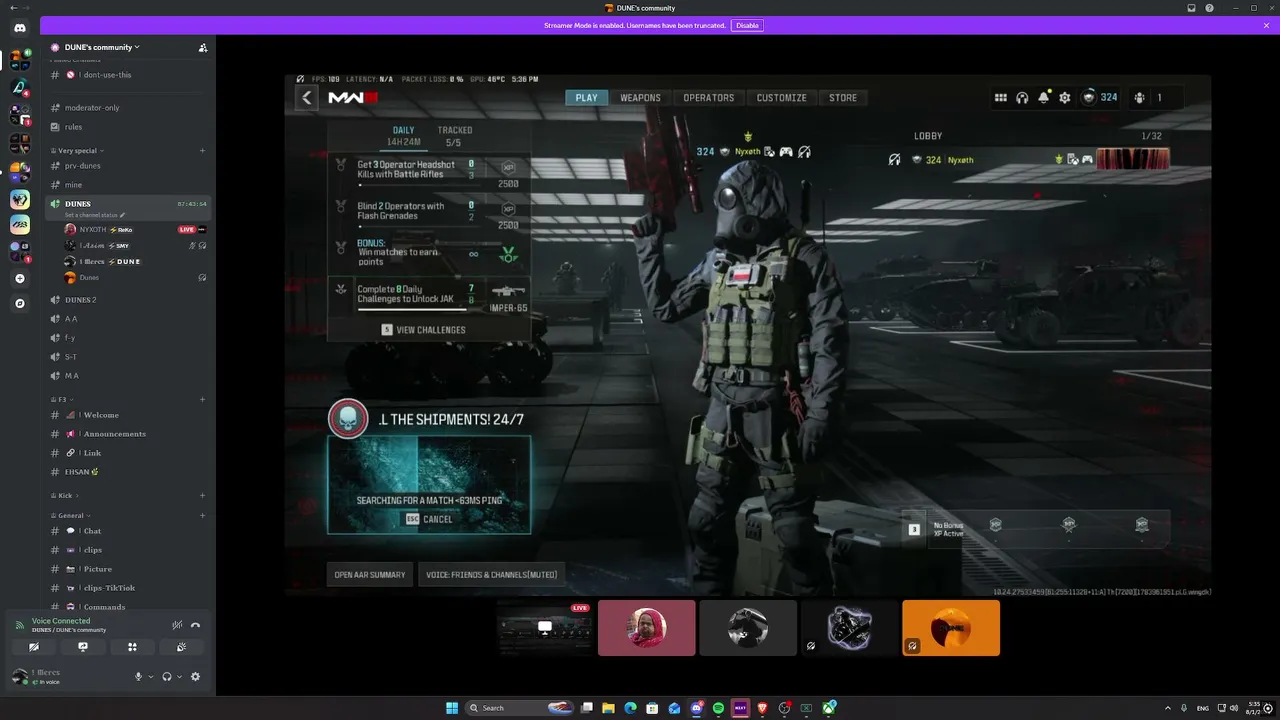Click the noise suppression icon in voice panel
The width and height of the screenshot is (1280, 720).
click(177, 625)
